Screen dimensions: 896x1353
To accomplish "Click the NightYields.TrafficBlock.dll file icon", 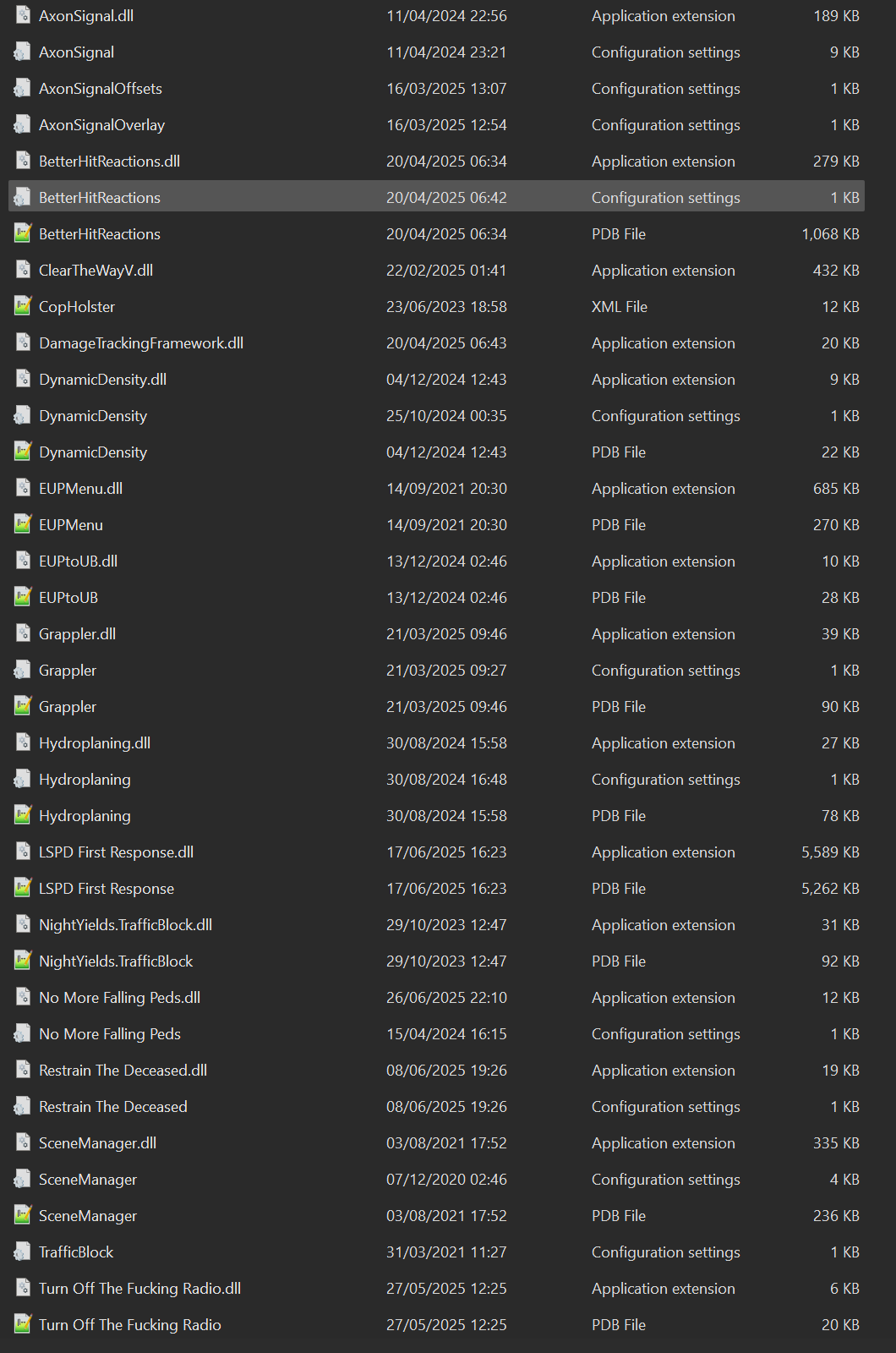I will (x=23, y=925).
